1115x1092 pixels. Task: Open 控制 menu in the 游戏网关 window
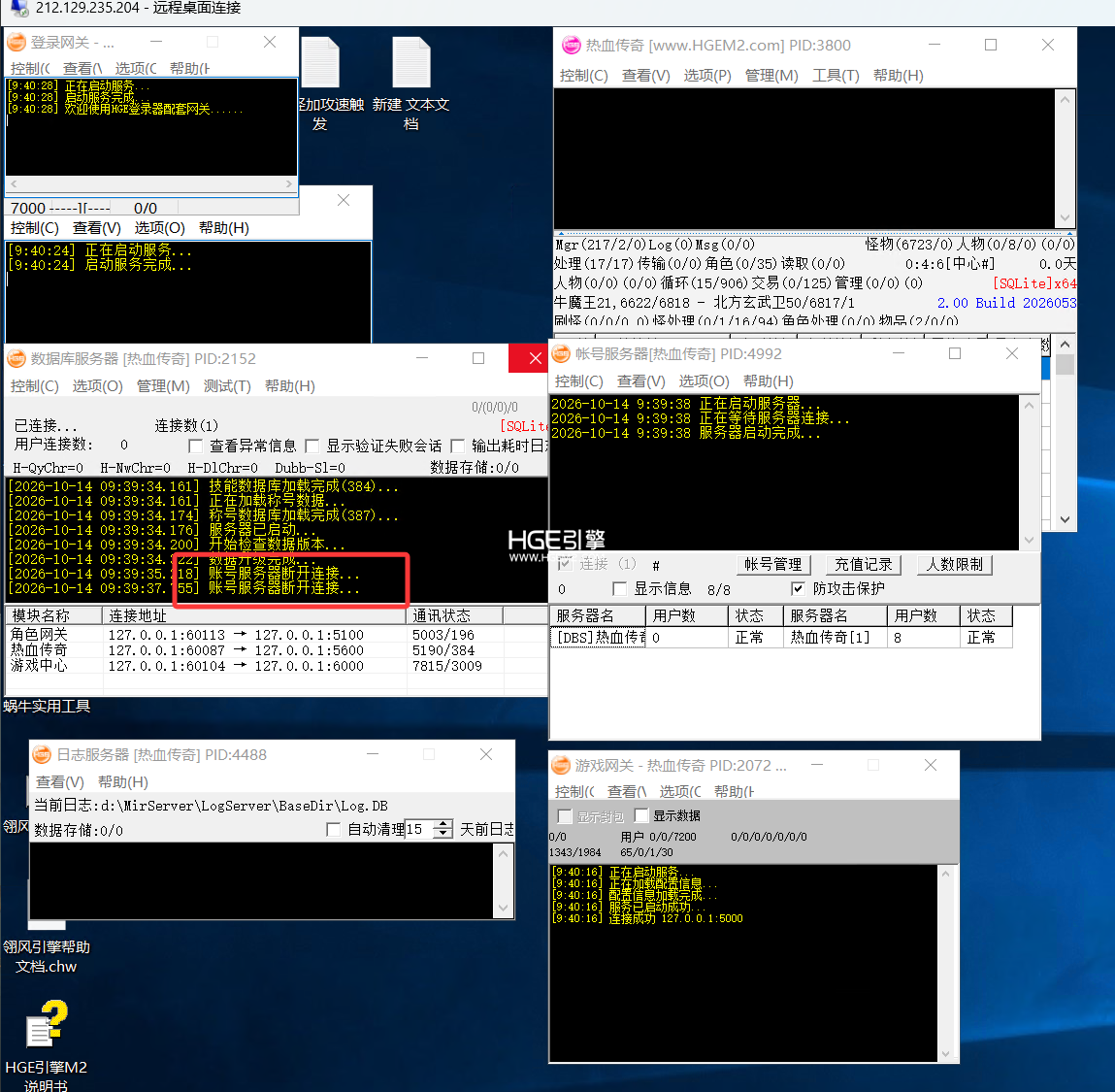[574, 791]
